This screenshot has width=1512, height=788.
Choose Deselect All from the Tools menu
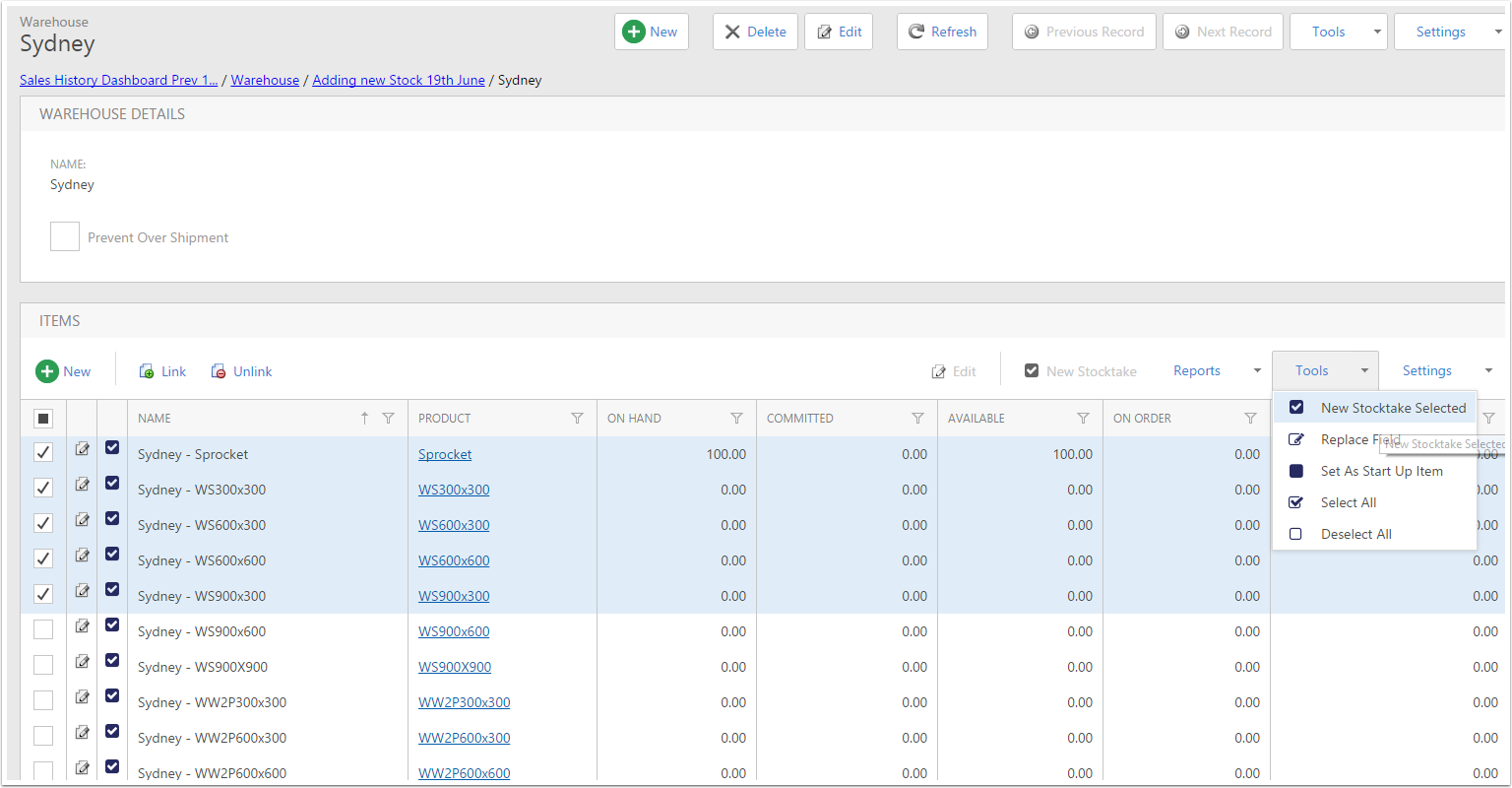(1375, 534)
